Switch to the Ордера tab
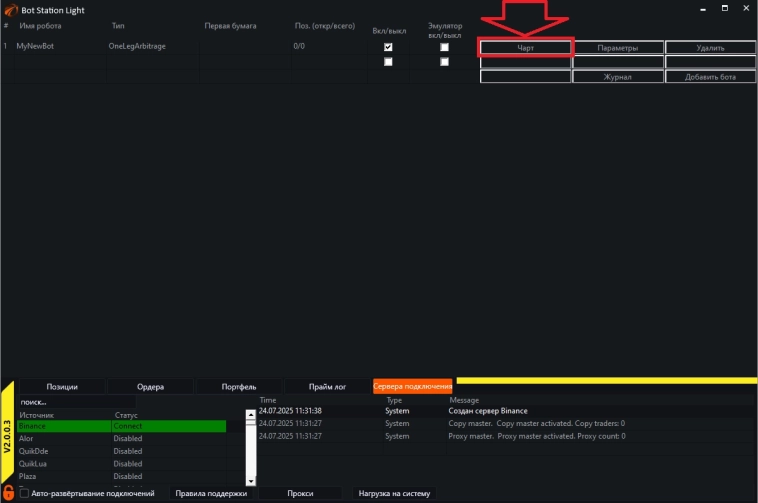Screen dimensions: 758x503 click(x=150, y=386)
